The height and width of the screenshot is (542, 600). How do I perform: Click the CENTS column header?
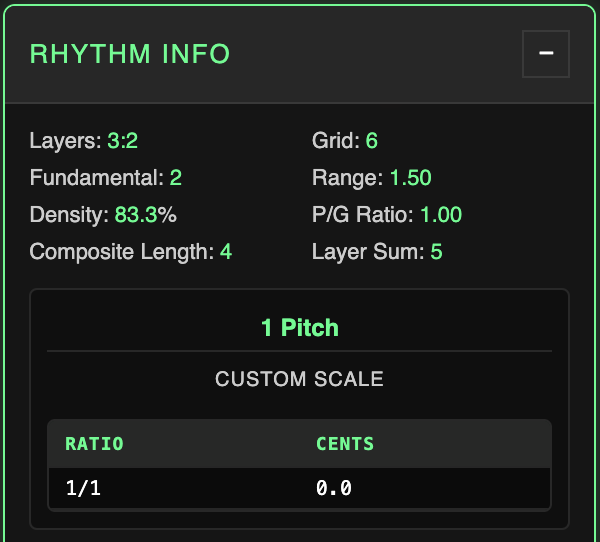point(345,443)
